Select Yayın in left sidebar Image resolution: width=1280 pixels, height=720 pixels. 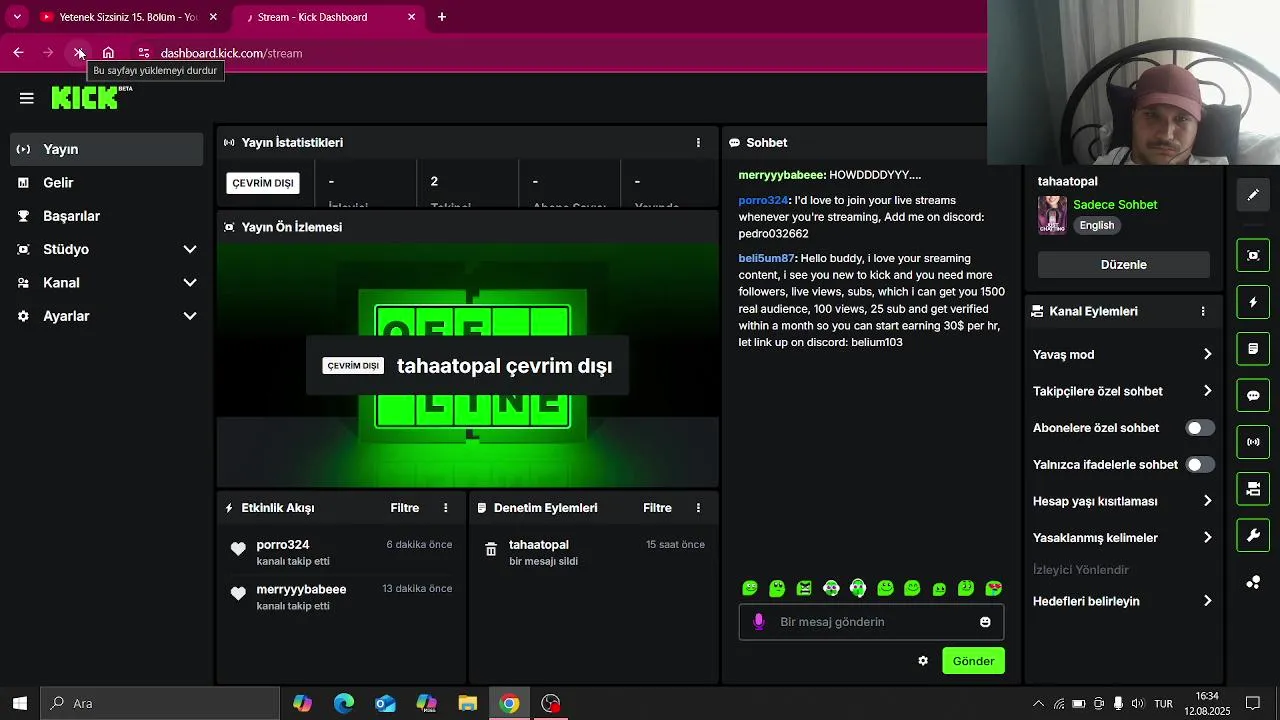107,149
